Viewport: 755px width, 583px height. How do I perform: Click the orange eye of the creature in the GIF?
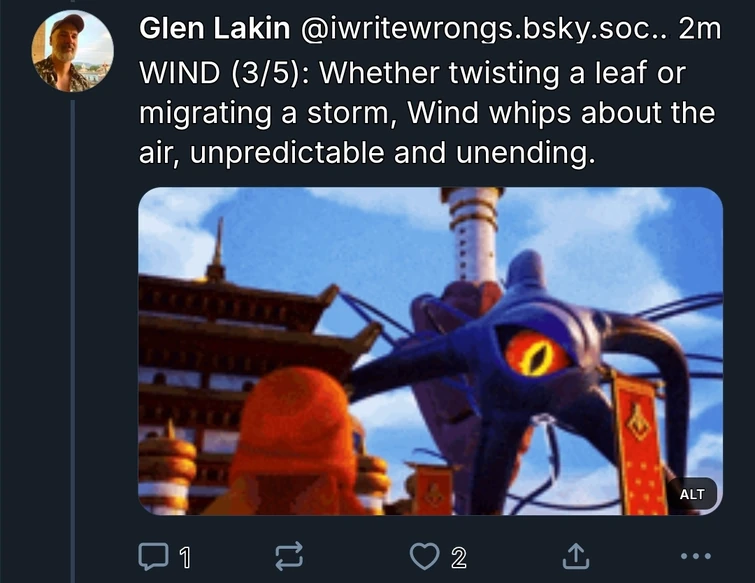[536, 355]
